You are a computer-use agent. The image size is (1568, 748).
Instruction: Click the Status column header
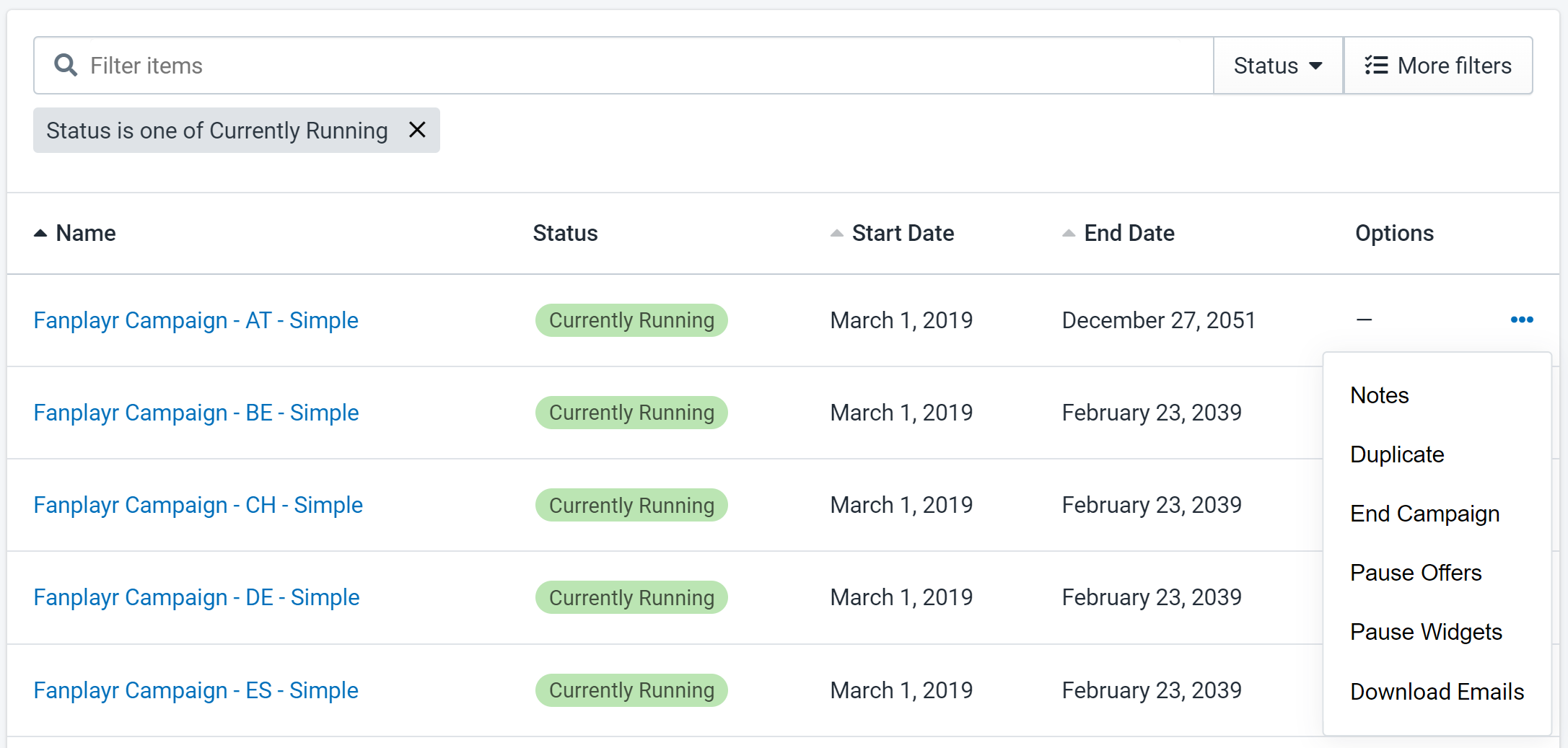click(x=565, y=233)
